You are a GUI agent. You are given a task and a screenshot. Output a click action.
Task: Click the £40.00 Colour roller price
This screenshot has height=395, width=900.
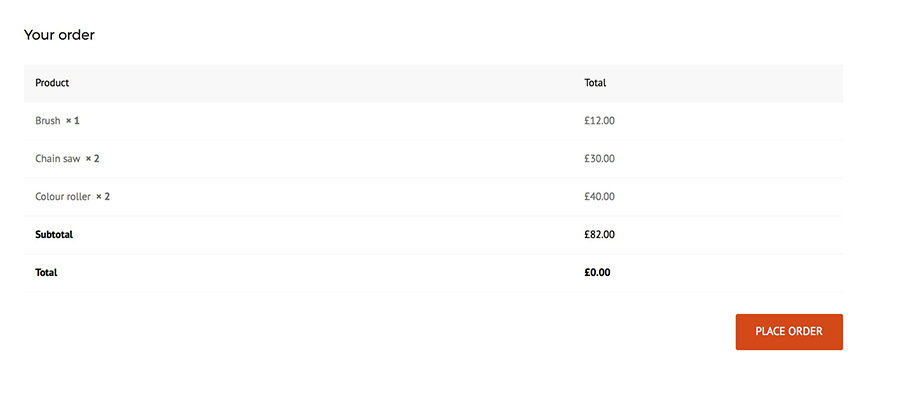pyautogui.click(x=599, y=196)
